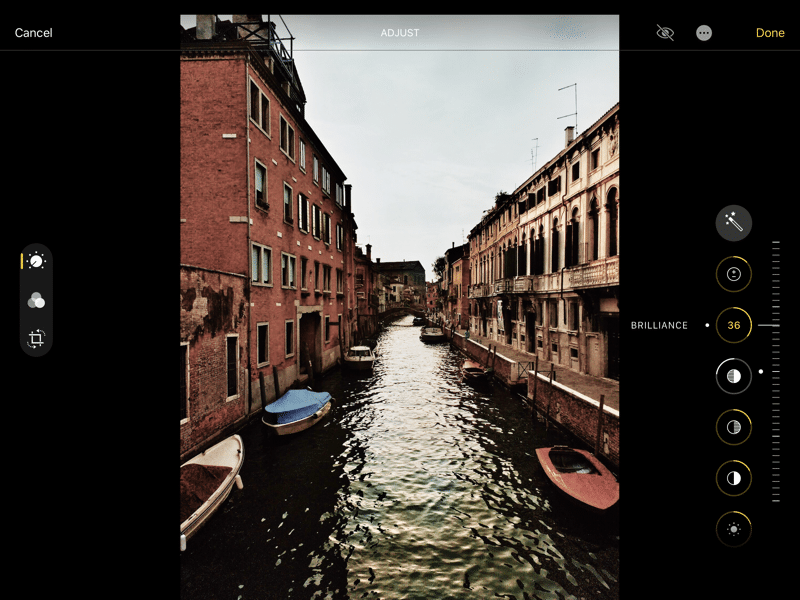
Task: Switch to the Adjust tool tab
Action: pyautogui.click(x=36, y=261)
